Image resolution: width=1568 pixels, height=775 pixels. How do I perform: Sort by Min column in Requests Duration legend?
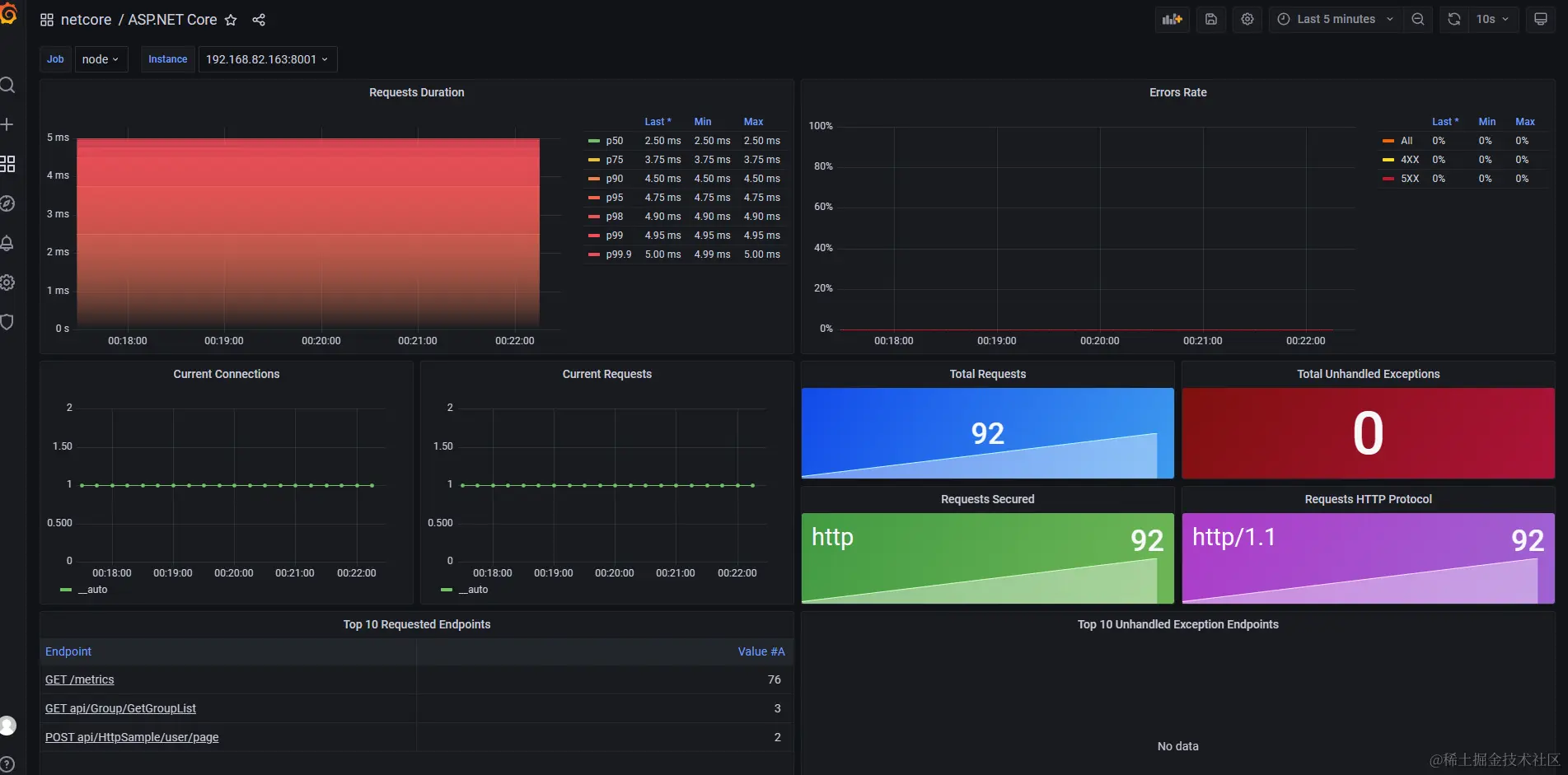[x=703, y=122]
